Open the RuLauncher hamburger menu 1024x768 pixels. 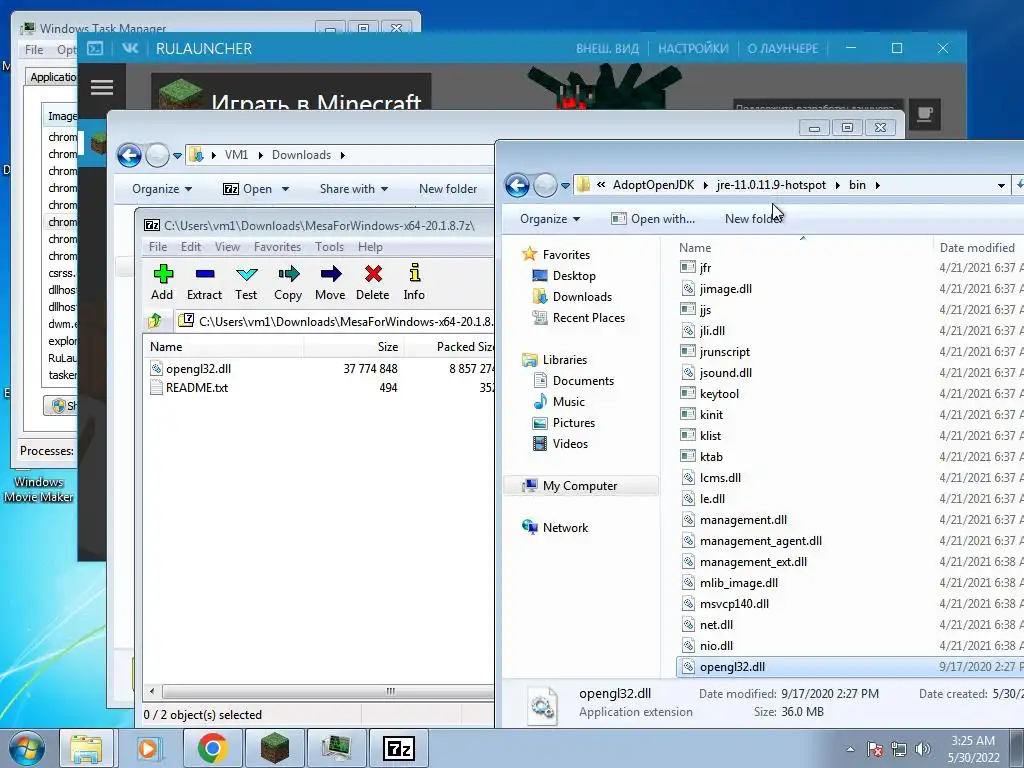pyautogui.click(x=102, y=88)
